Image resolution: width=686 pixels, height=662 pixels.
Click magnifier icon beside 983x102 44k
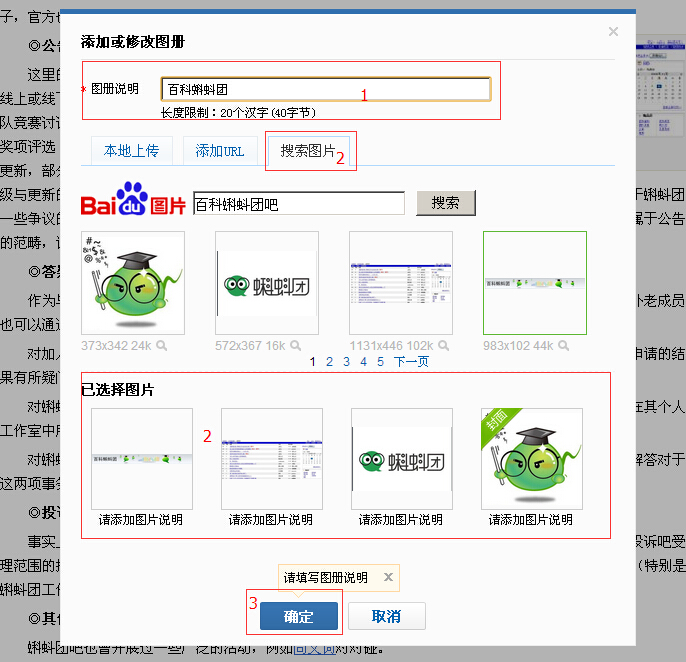[x=563, y=345]
